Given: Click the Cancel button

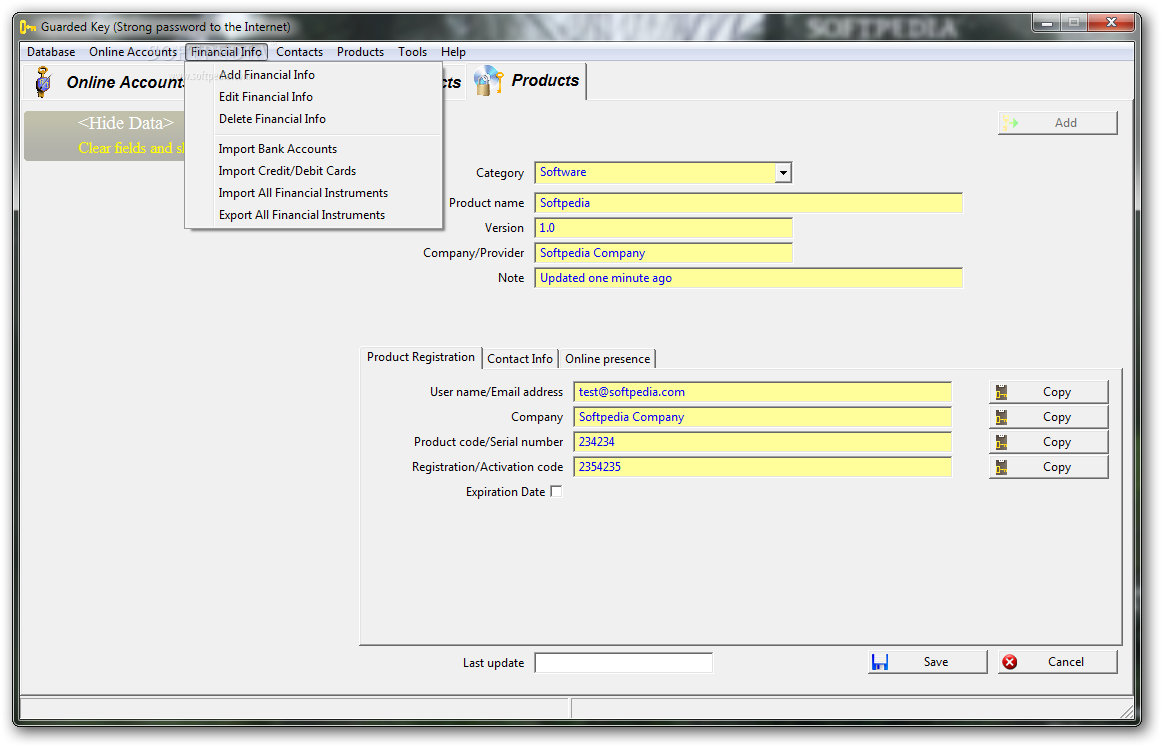Looking at the screenshot, I should (1058, 662).
